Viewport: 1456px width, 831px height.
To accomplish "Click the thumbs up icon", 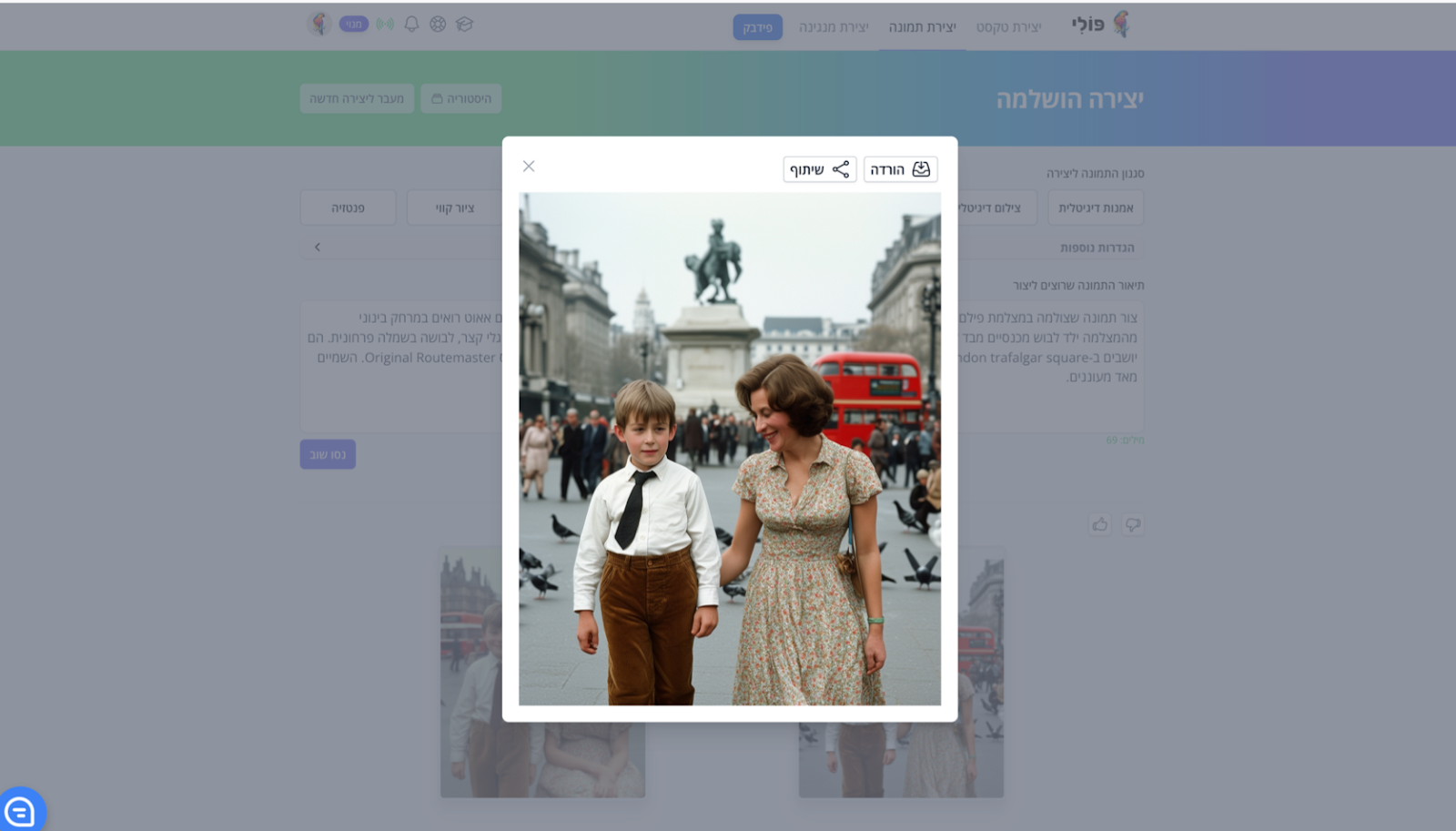I will point(1100,524).
